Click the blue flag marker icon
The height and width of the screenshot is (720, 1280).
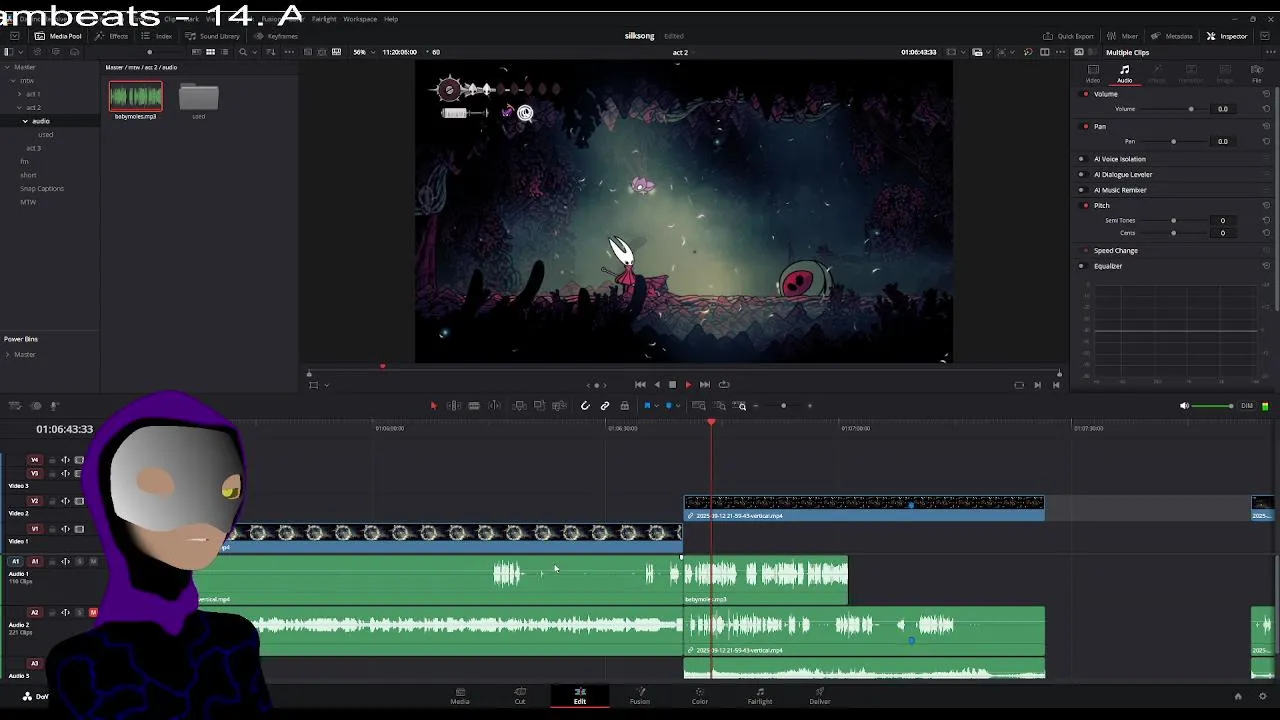[x=647, y=405]
